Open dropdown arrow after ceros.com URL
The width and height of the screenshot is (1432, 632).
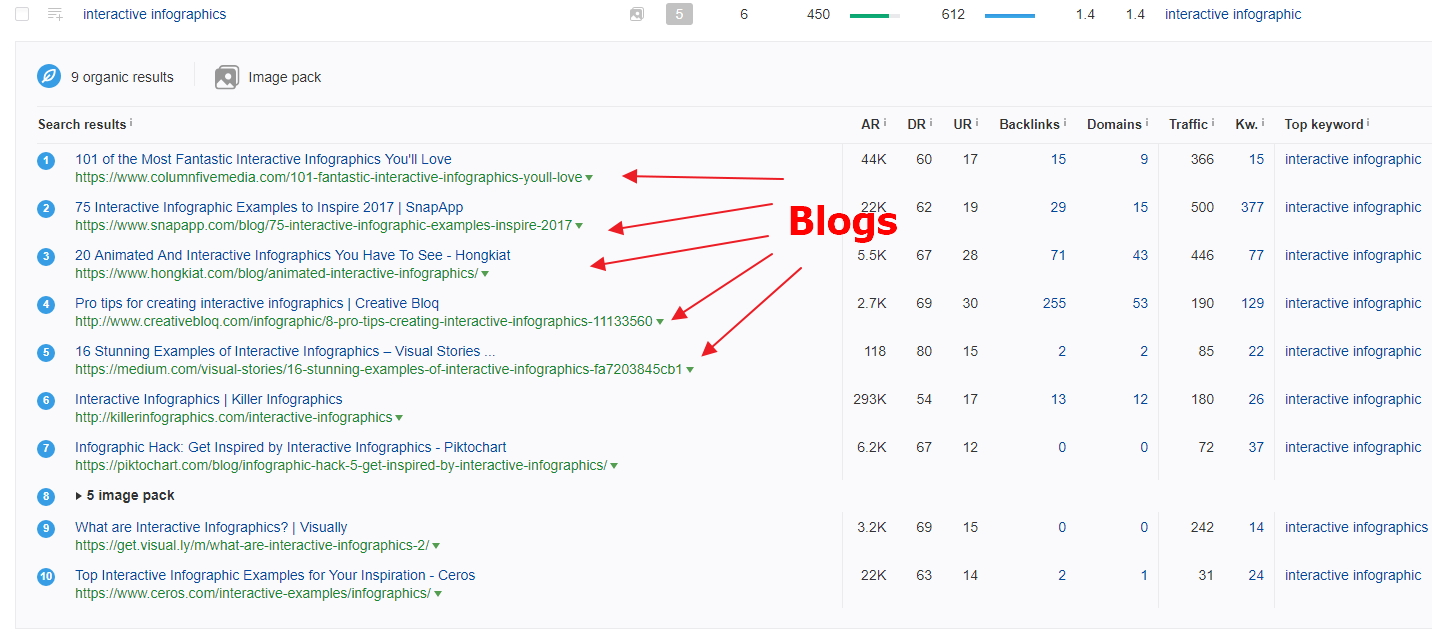[437, 594]
